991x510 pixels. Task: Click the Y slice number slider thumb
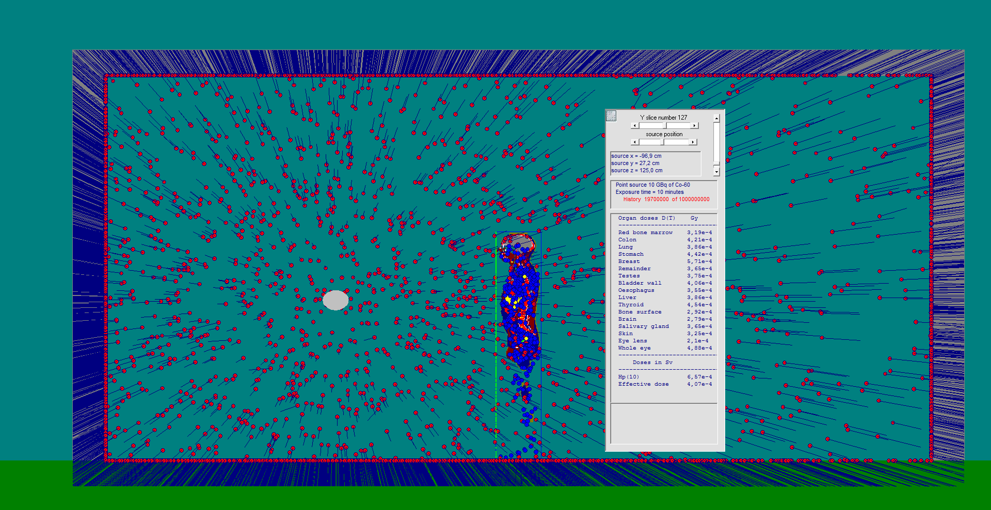(665, 126)
